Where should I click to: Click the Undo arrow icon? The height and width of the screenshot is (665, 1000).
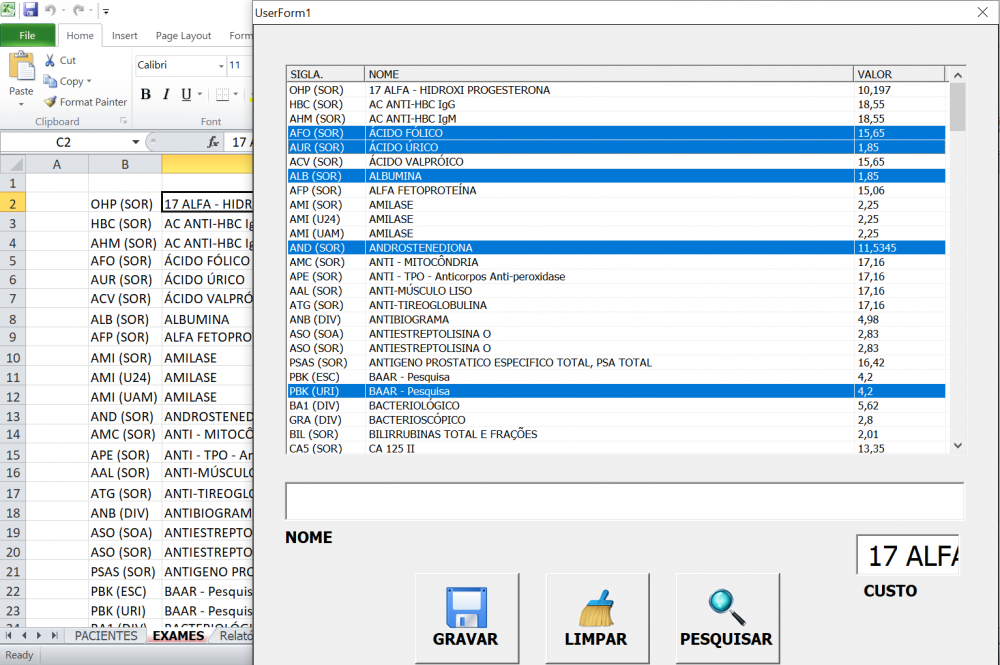click(51, 10)
